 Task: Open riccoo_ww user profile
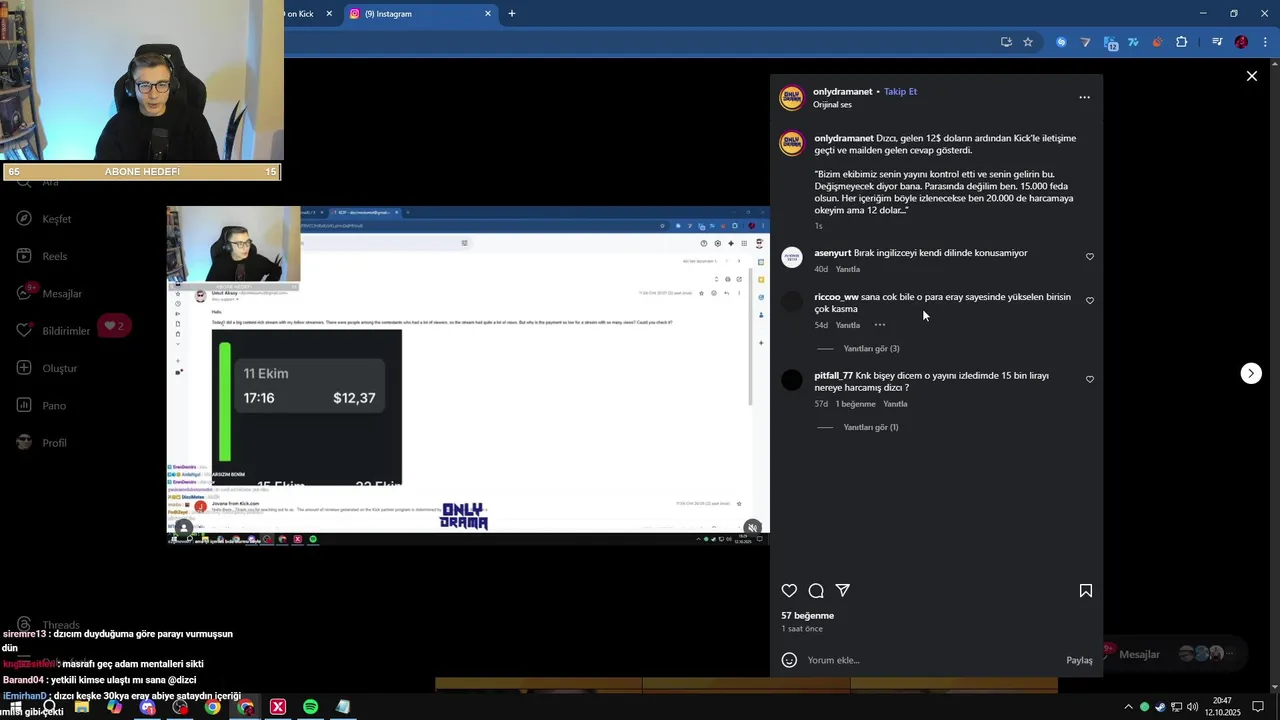point(836,297)
